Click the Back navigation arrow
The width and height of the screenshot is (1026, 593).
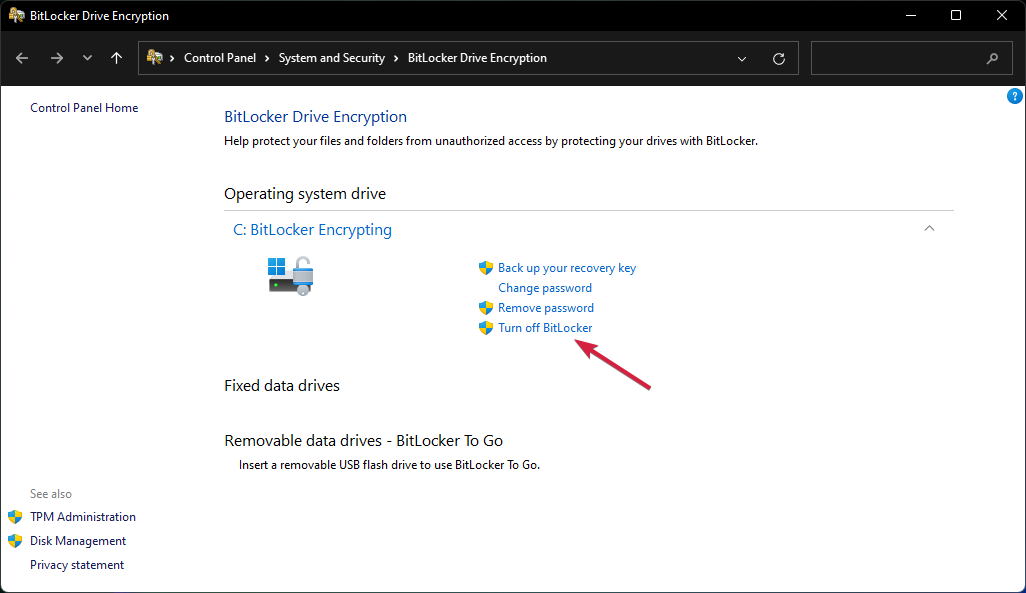click(22, 58)
